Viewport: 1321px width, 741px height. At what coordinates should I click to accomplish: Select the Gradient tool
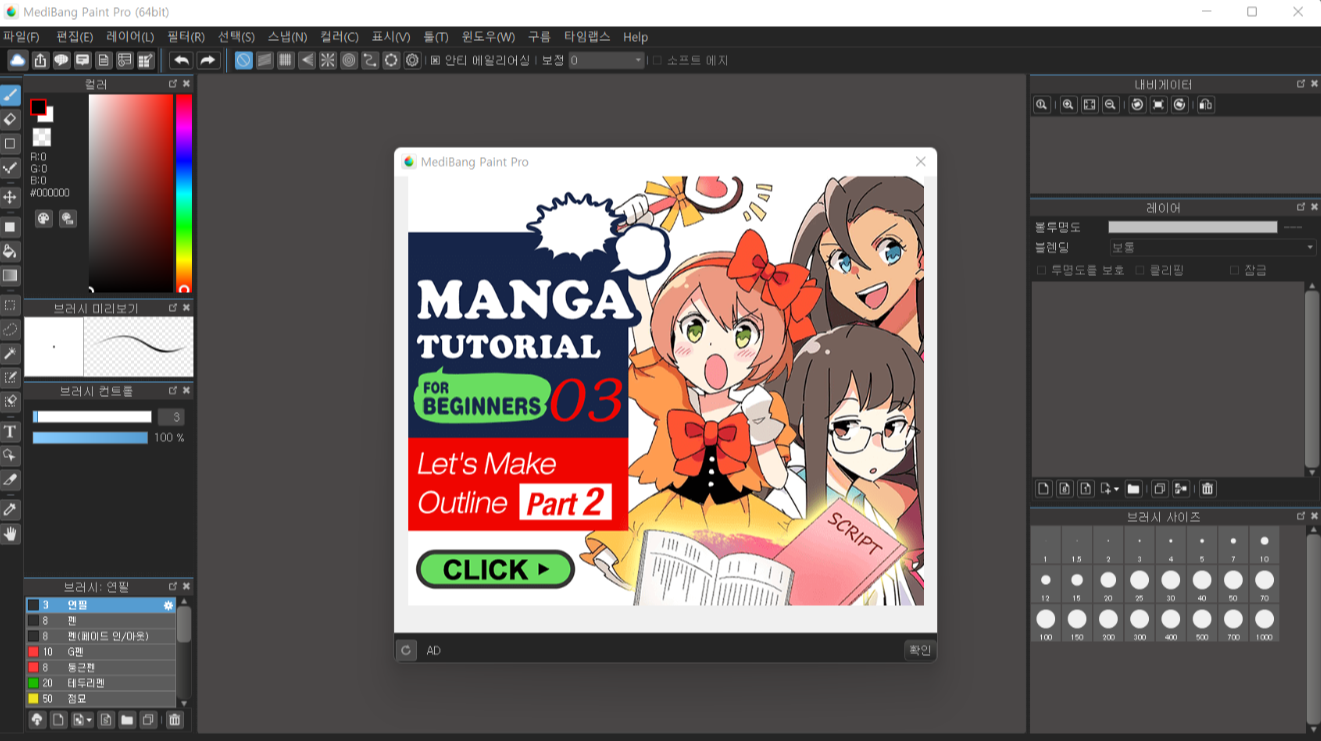pyautogui.click(x=10, y=275)
